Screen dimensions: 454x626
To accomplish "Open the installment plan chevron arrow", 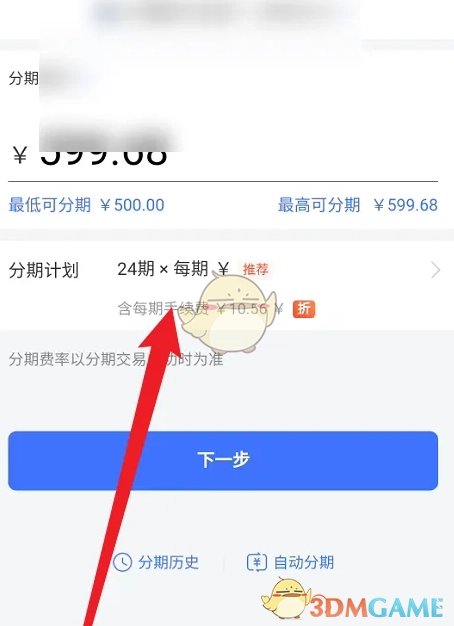I will 436,270.
